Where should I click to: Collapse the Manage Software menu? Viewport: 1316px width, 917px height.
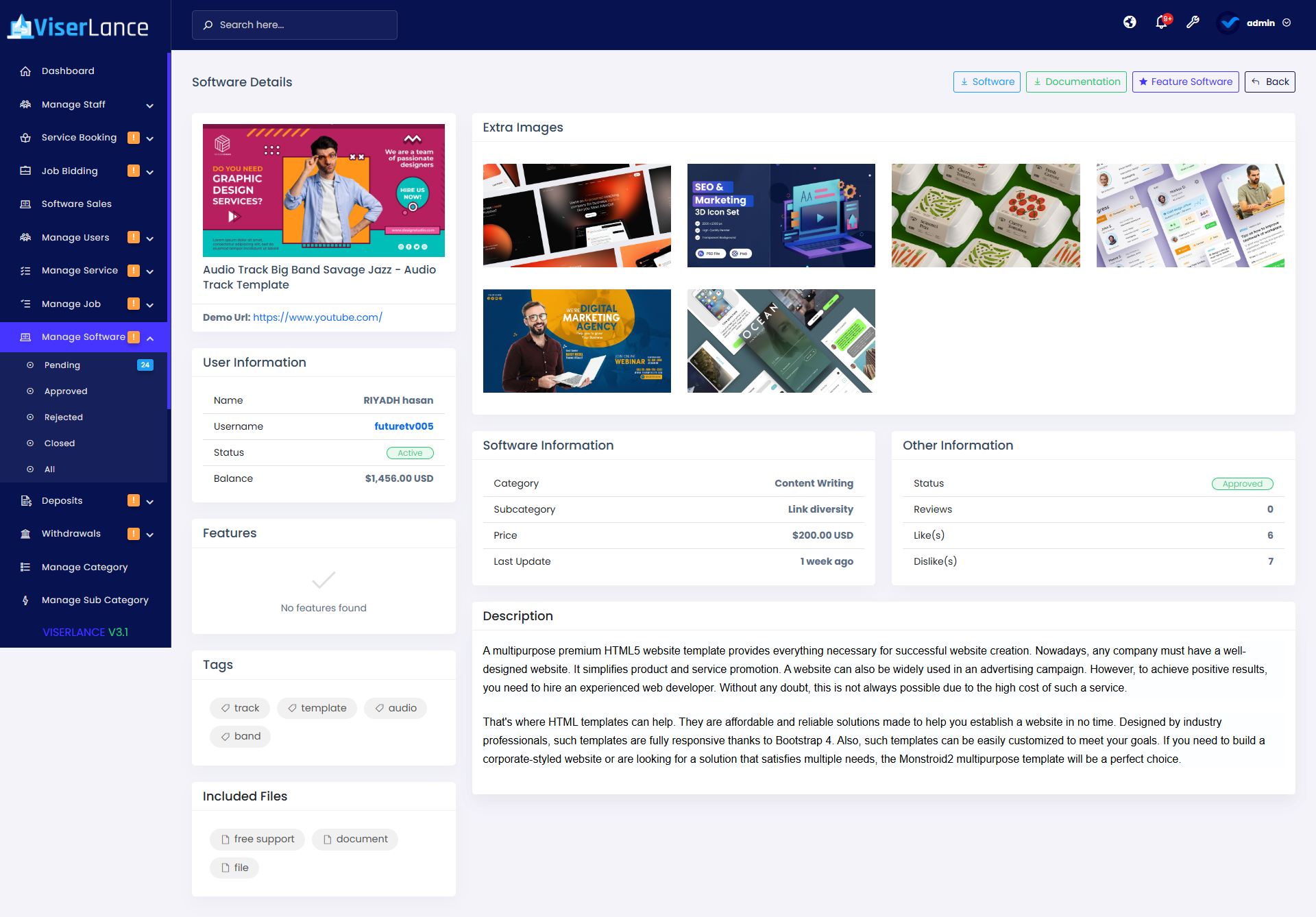click(x=85, y=337)
